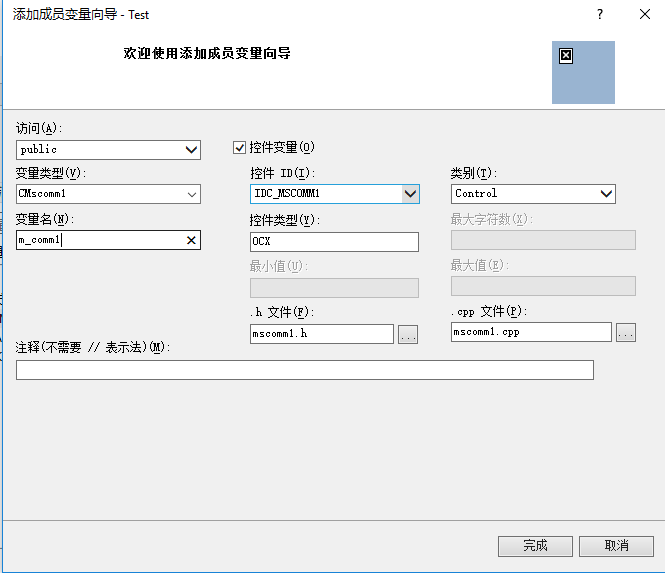Browse for .h file with ellipsis button
Image resolution: width=665 pixels, height=573 pixels.
pyautogui.click(x=408, y=334)
